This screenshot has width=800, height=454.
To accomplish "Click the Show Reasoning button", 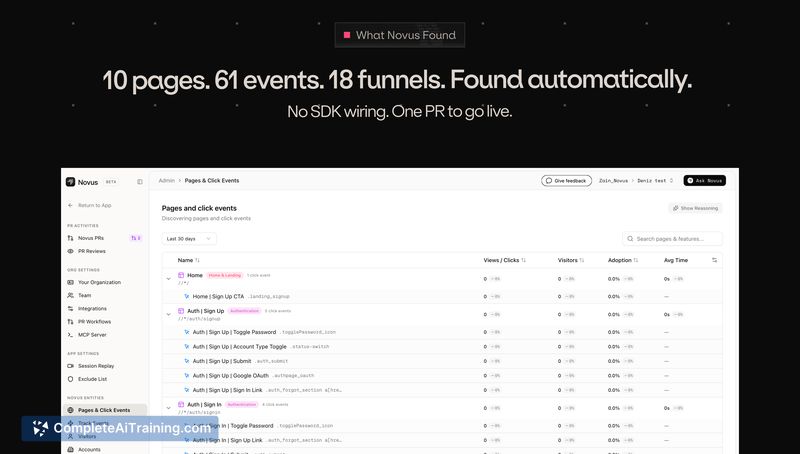I will [695, 208].
